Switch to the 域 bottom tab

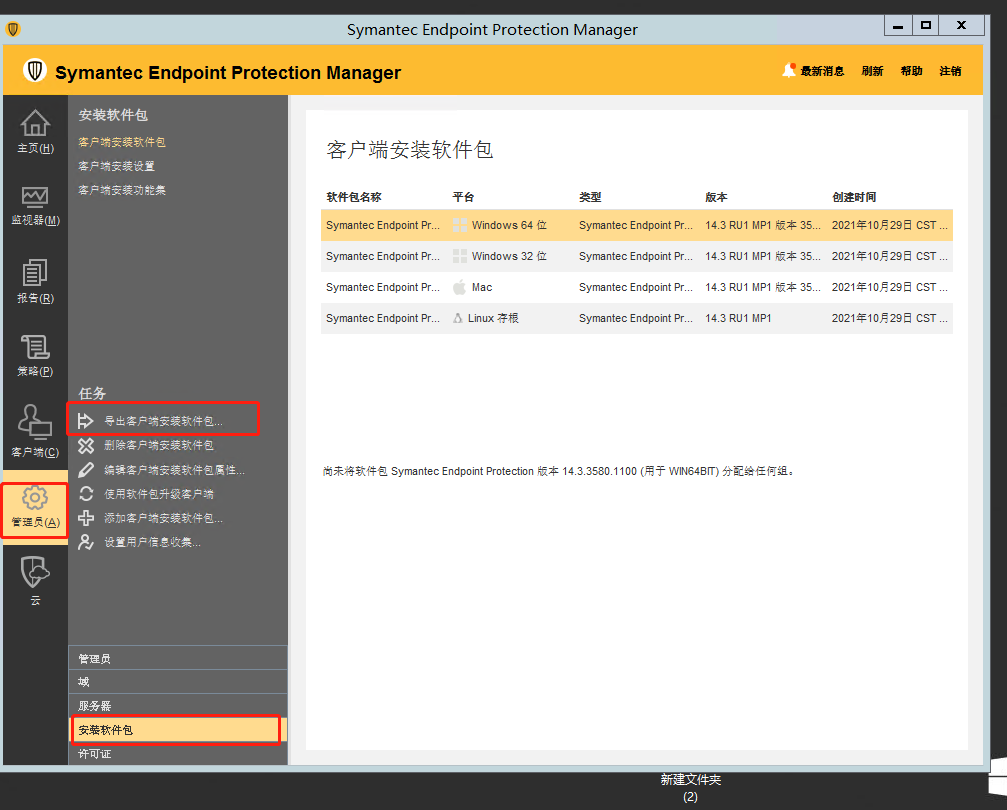(178, 682)
